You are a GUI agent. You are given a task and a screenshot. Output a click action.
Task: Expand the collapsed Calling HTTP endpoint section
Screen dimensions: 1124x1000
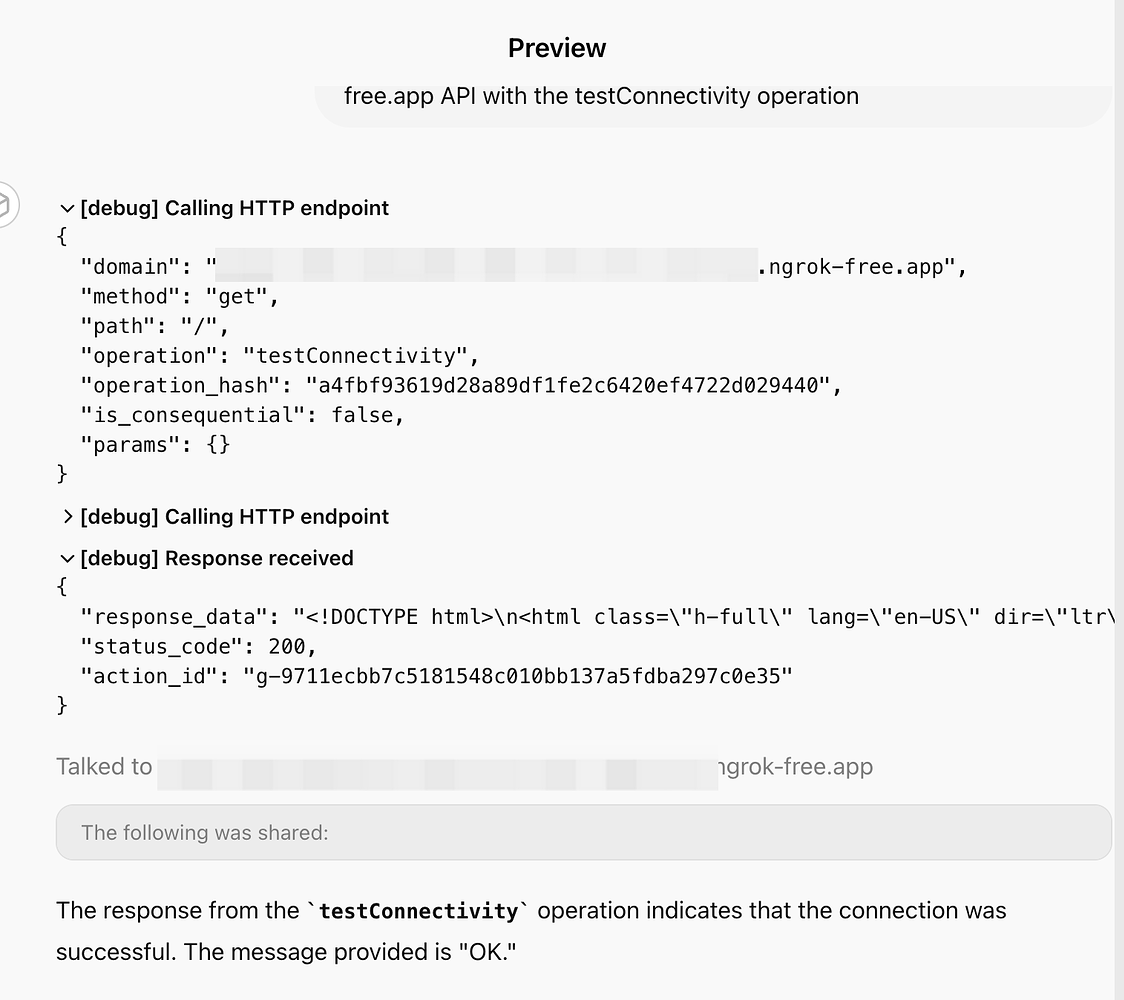(x=224, y=517)
